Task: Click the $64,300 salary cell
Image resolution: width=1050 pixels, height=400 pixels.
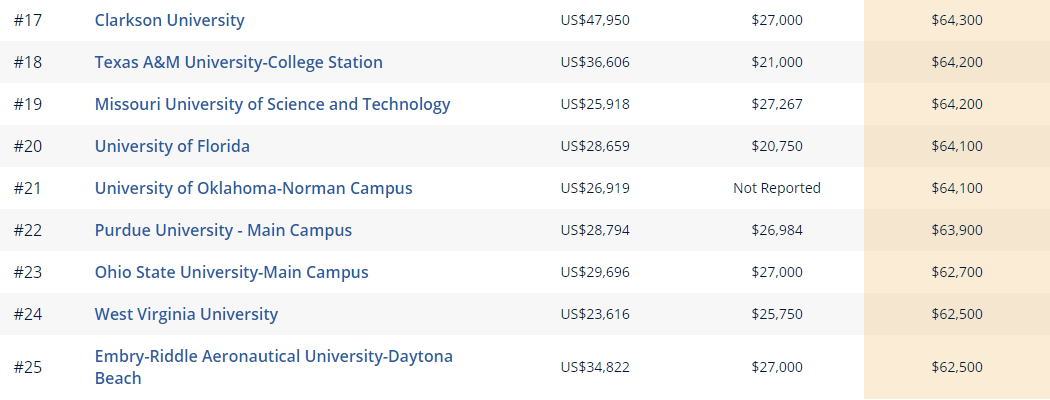Action: click(x=956, y=20)
